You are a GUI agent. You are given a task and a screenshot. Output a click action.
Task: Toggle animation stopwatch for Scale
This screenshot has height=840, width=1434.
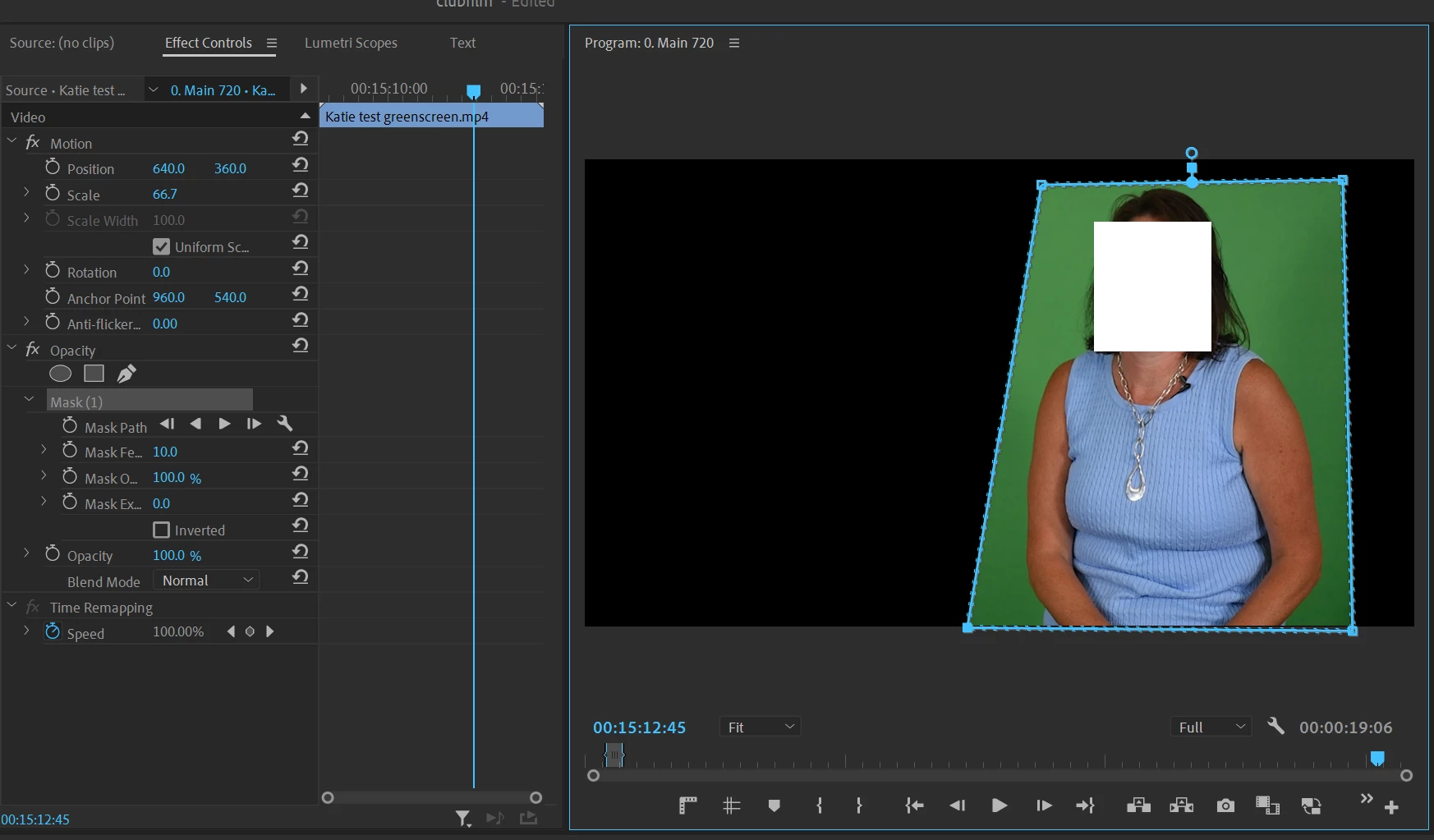coord(53,193)
